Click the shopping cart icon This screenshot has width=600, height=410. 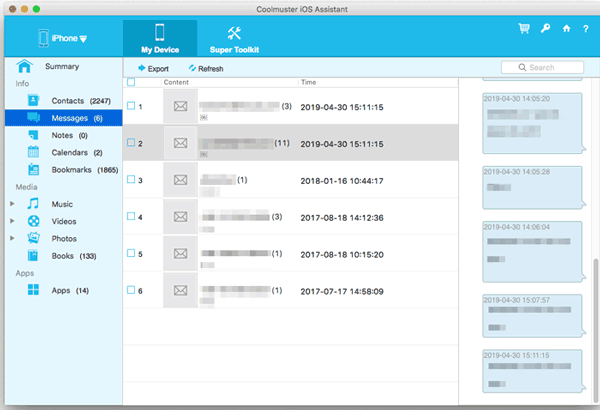[524, 28]
